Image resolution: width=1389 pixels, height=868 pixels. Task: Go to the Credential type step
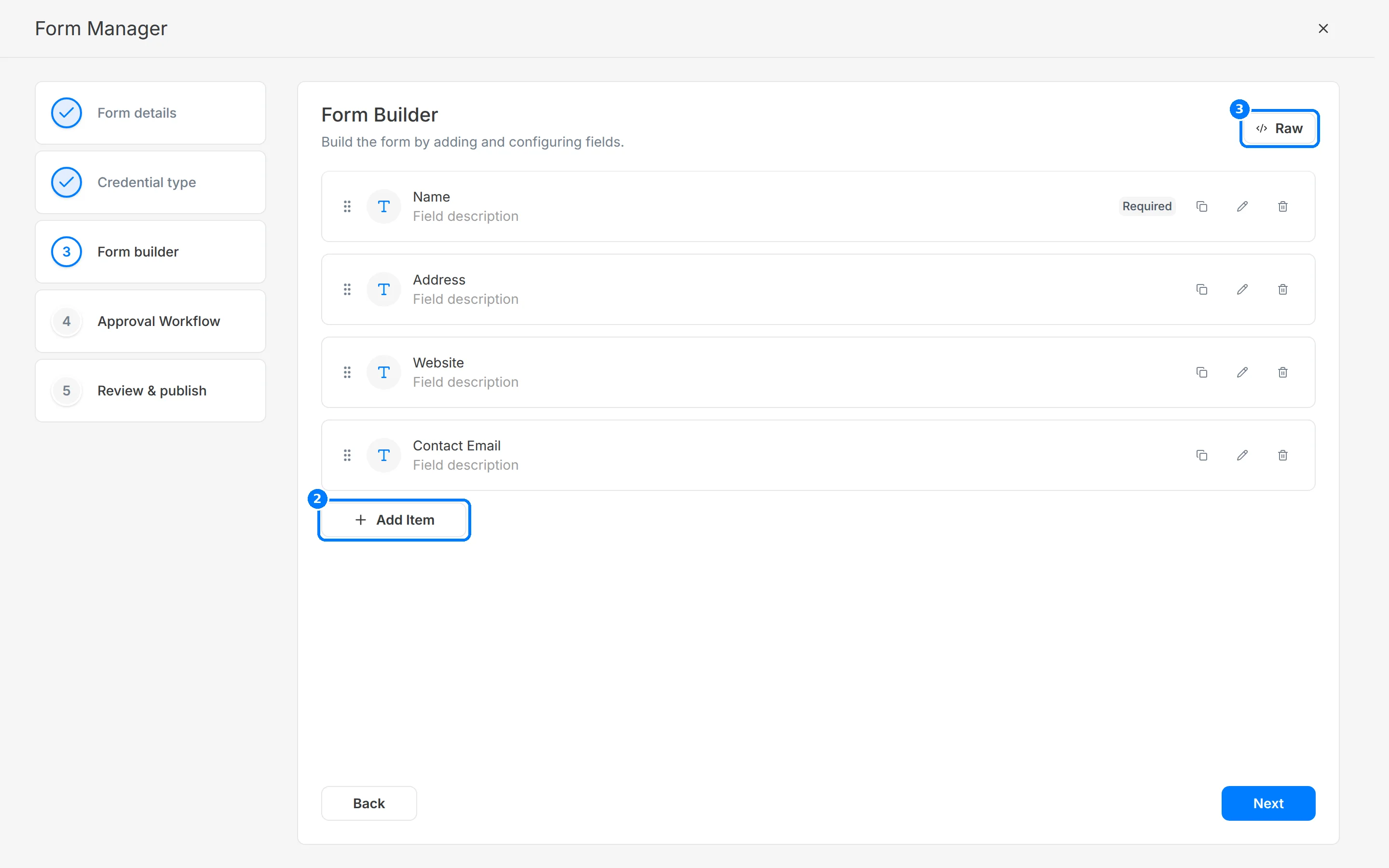coord(150,182)
